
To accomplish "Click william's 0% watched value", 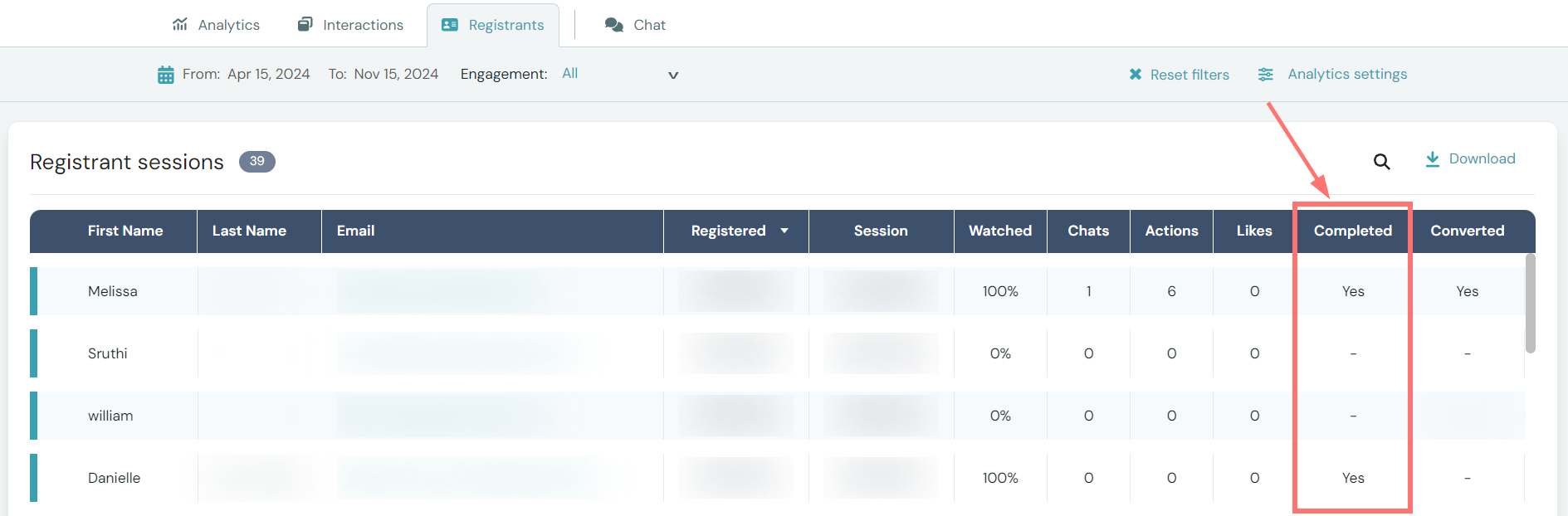I will [x=1000, y=416].
